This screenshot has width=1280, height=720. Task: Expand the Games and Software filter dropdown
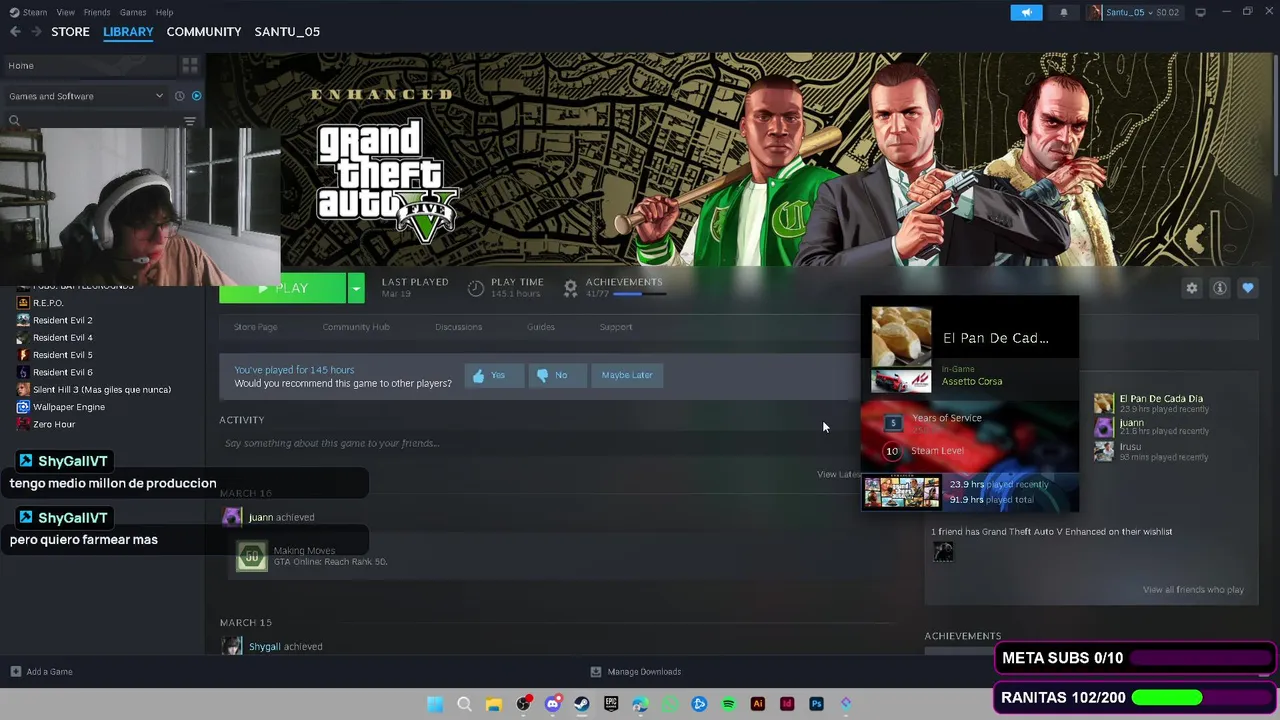point(86,96)
